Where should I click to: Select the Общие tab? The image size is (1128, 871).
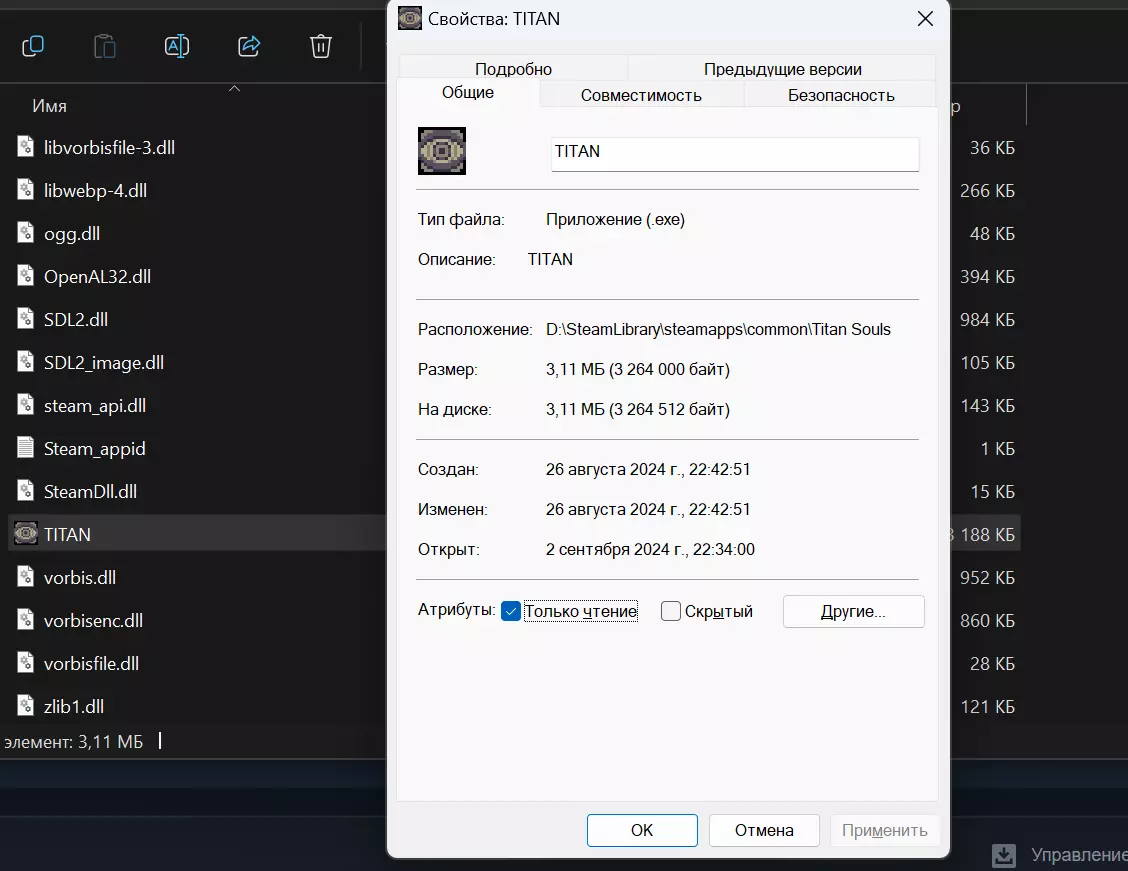[468, 92]
